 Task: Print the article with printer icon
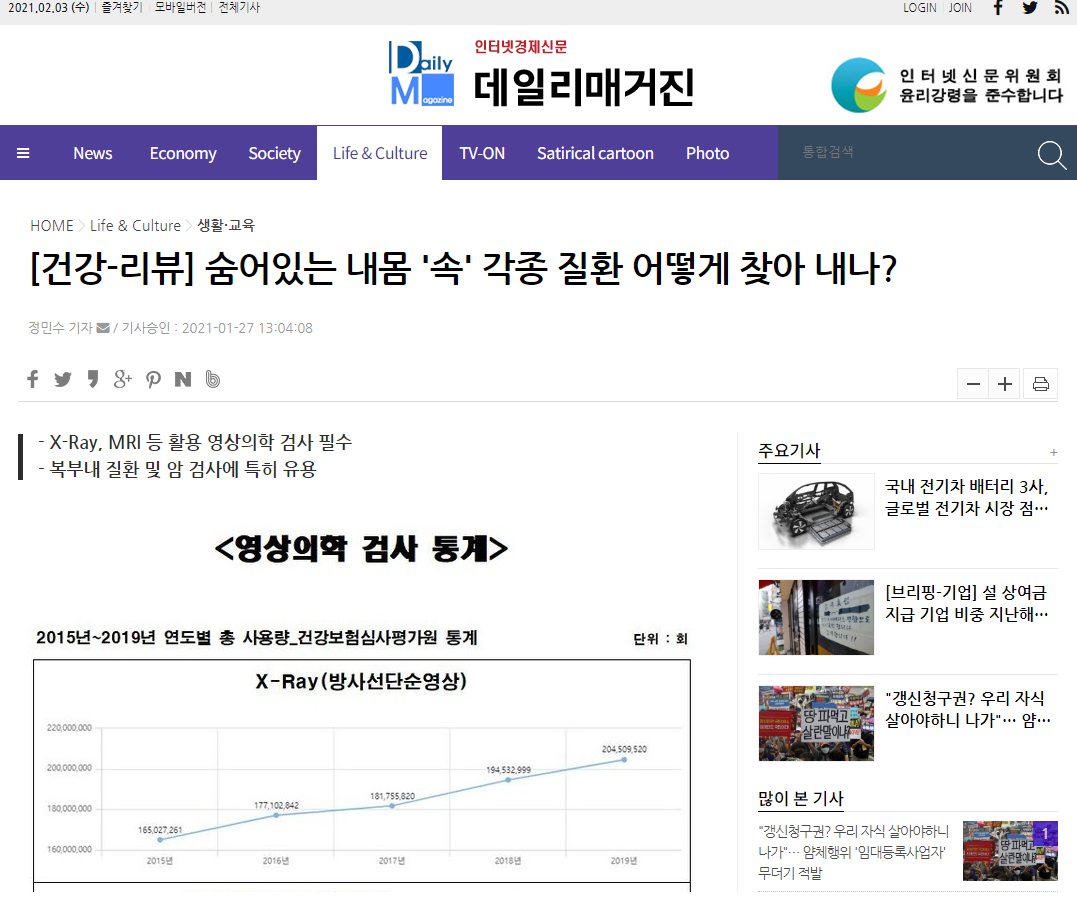[1040, 384]
